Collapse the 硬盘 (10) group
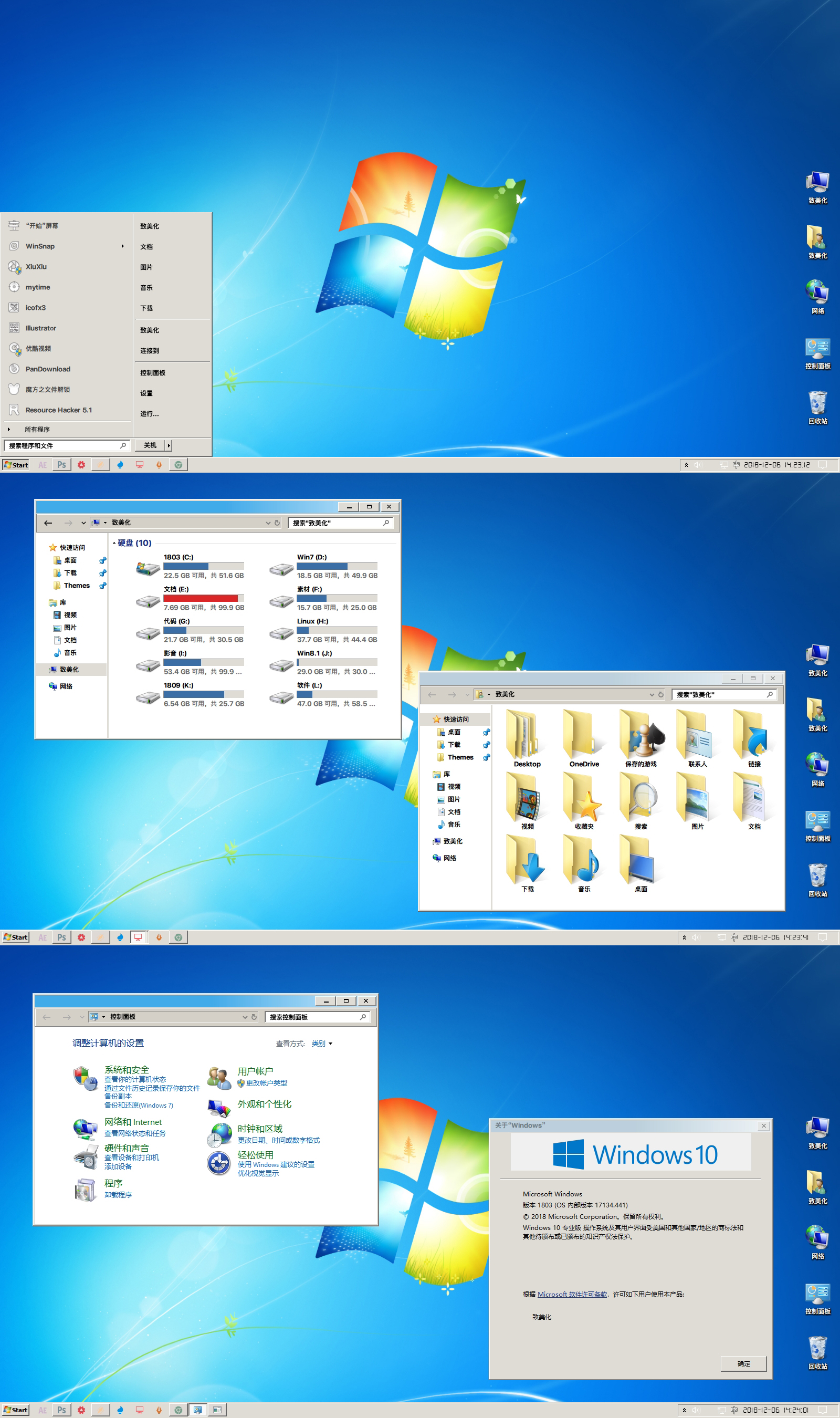Image resolution: width=840 pixels, height=1418 pixels. click(114, 543)
